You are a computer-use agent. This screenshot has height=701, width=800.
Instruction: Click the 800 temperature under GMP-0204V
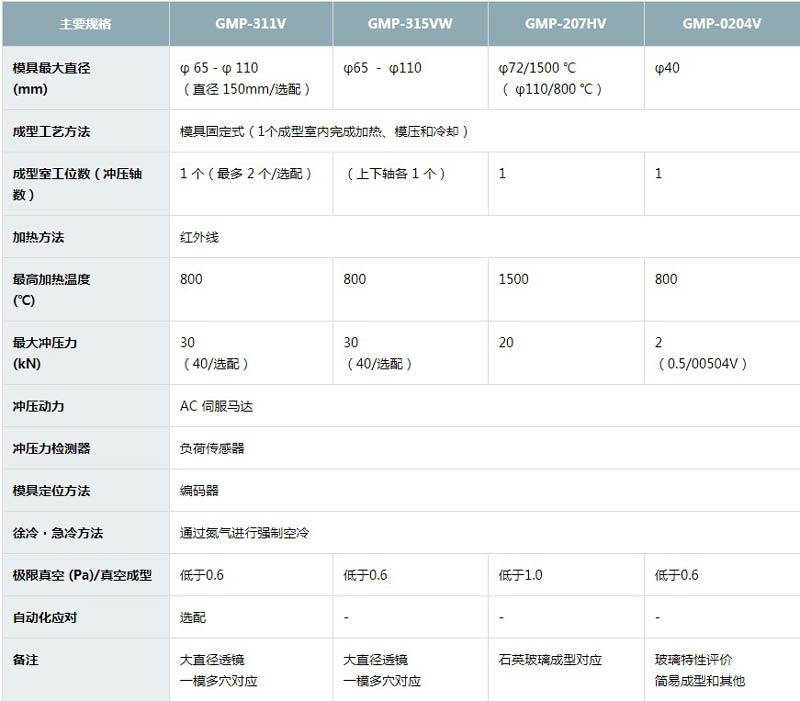[x=666, y=279]
